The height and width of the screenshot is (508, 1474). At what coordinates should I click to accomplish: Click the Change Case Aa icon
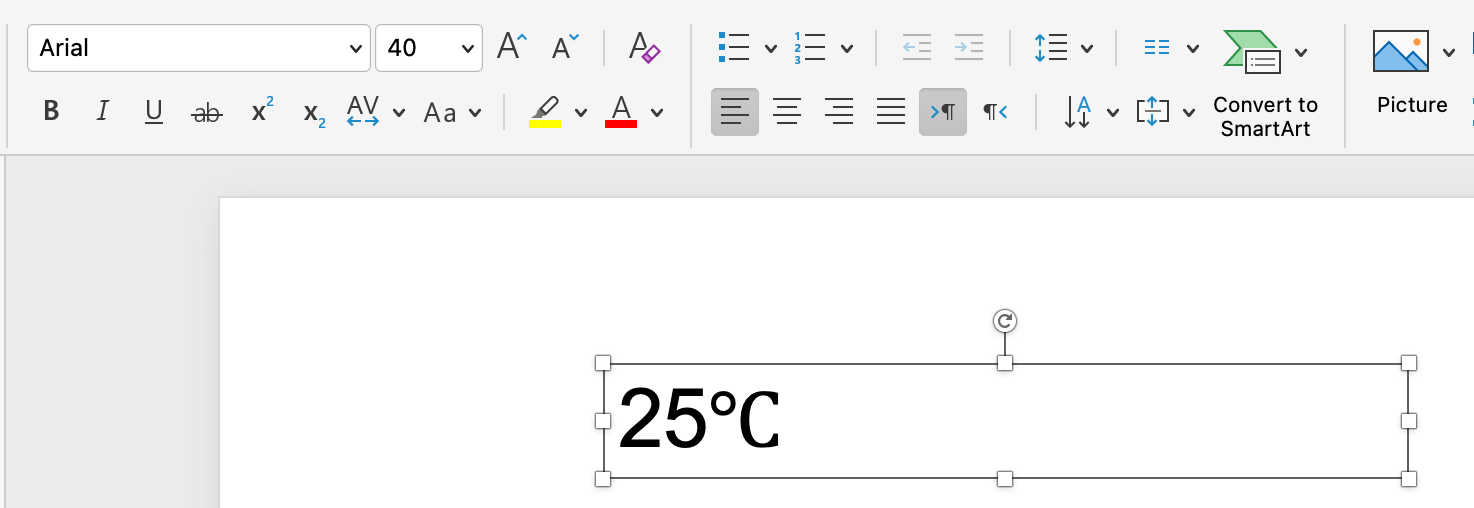click(x=440, y=113)
